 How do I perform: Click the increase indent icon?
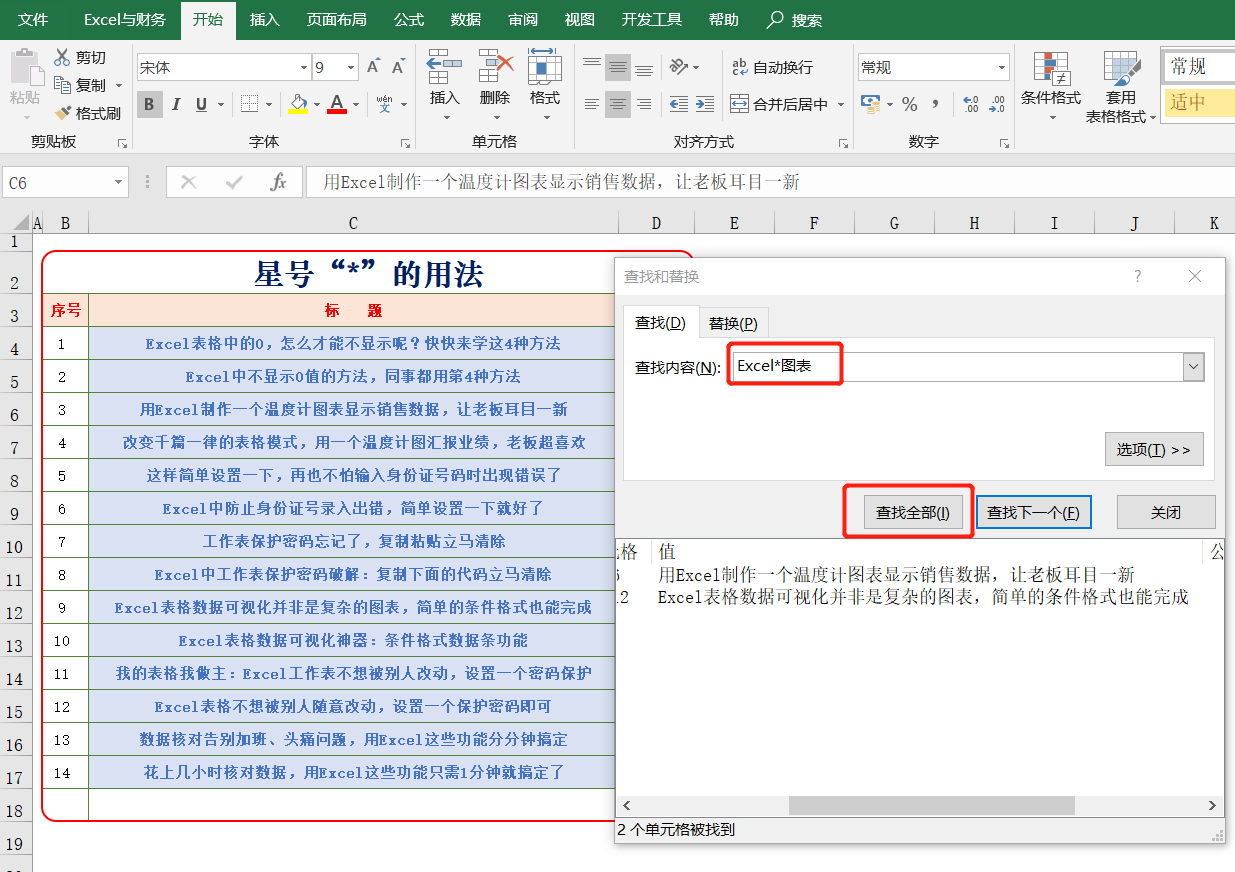pyautogui.click(x=705, y=104)
